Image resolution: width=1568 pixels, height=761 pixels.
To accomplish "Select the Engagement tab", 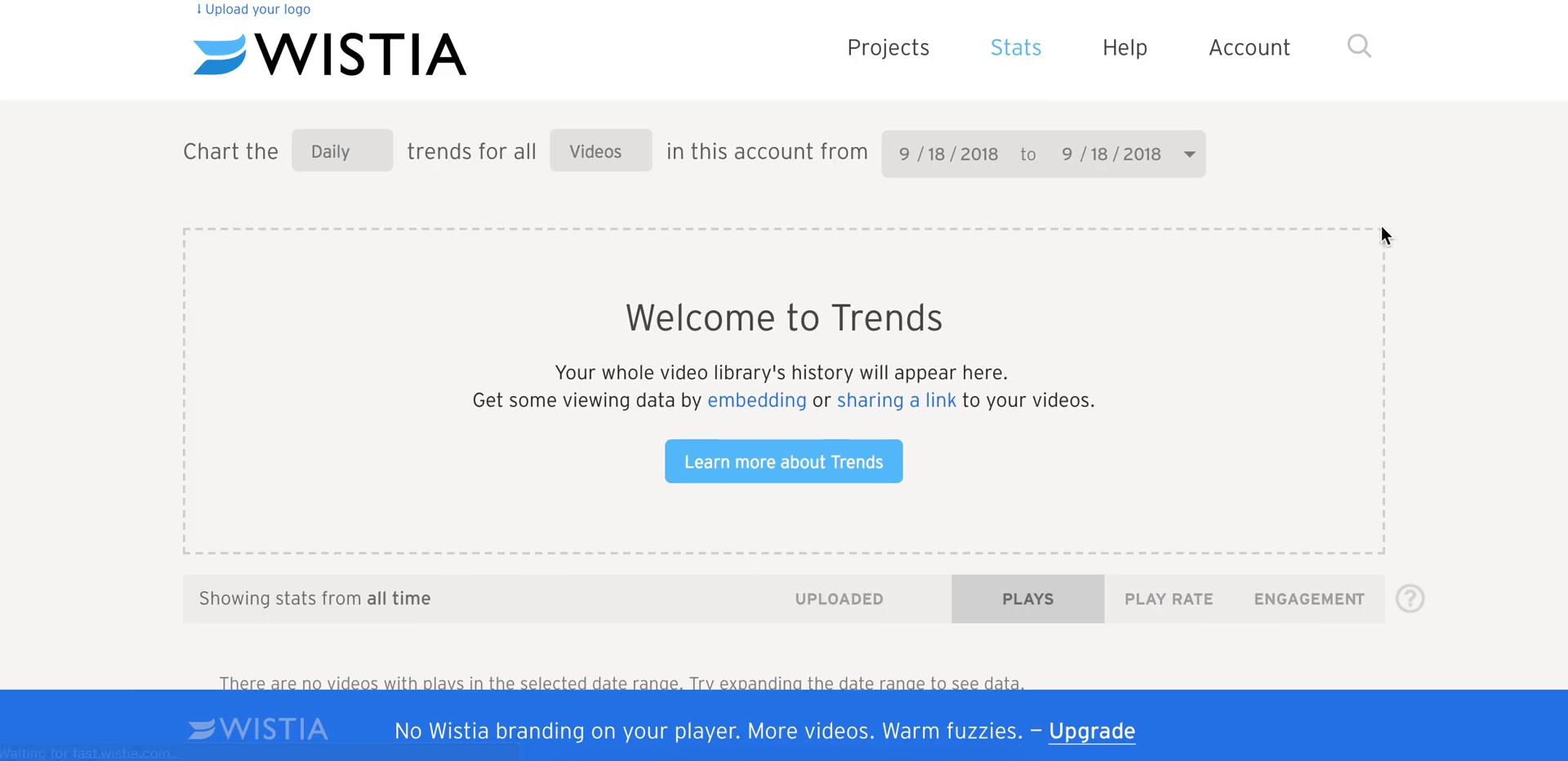I will point(1309,599).
